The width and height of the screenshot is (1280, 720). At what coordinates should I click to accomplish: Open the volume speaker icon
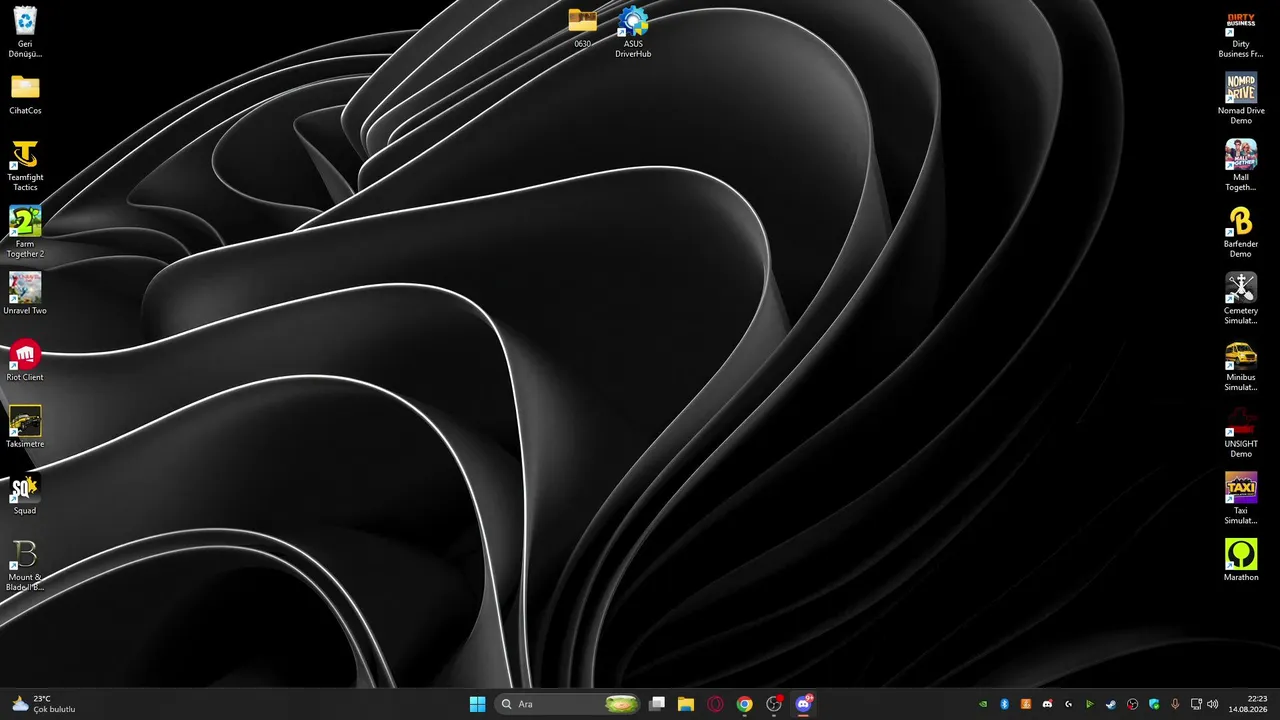click(1213, 704)
